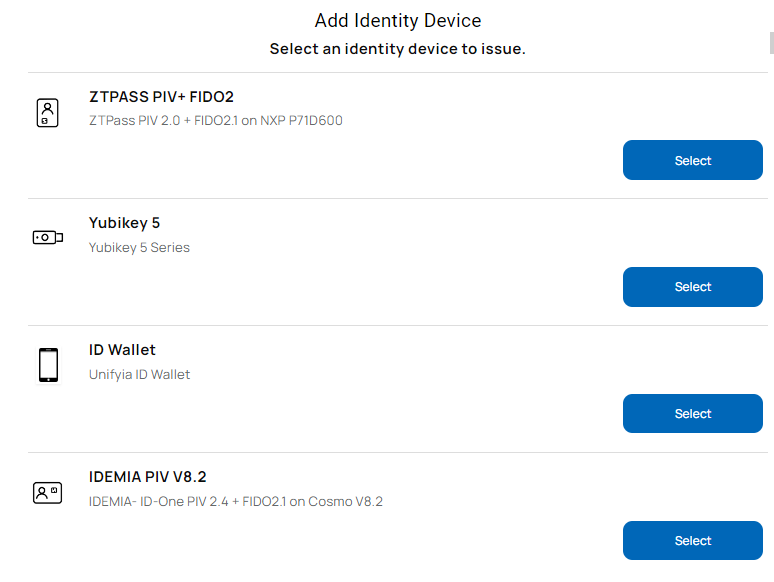Click the ZTPass PIV 2.0 NXP P71D600 description
Screen dimensions: 774x582
215,121
